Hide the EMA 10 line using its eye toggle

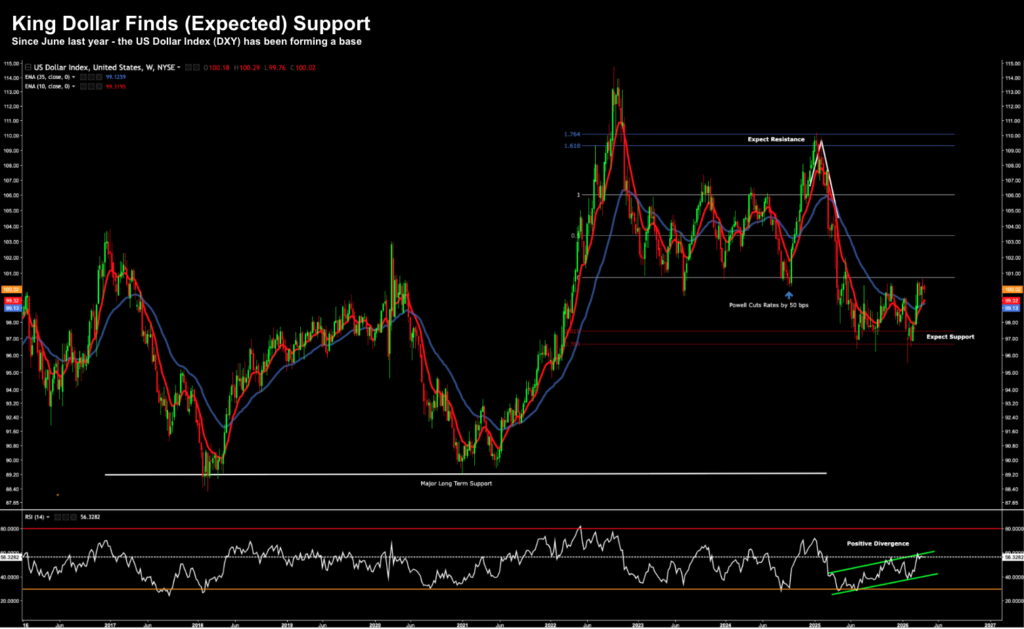coord(83,86)
